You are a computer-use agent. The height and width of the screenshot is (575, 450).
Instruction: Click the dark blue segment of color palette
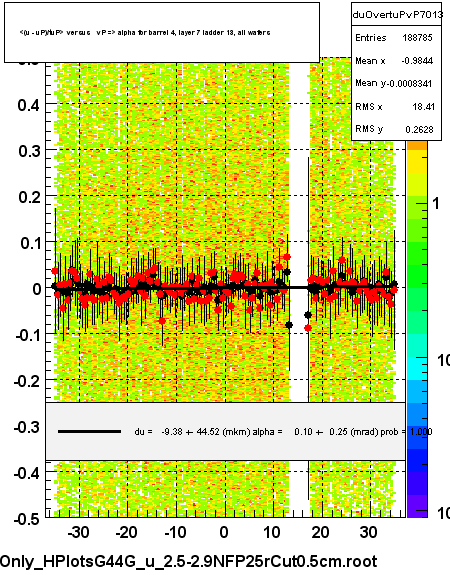pyautogui.click(x=417, y=461)
